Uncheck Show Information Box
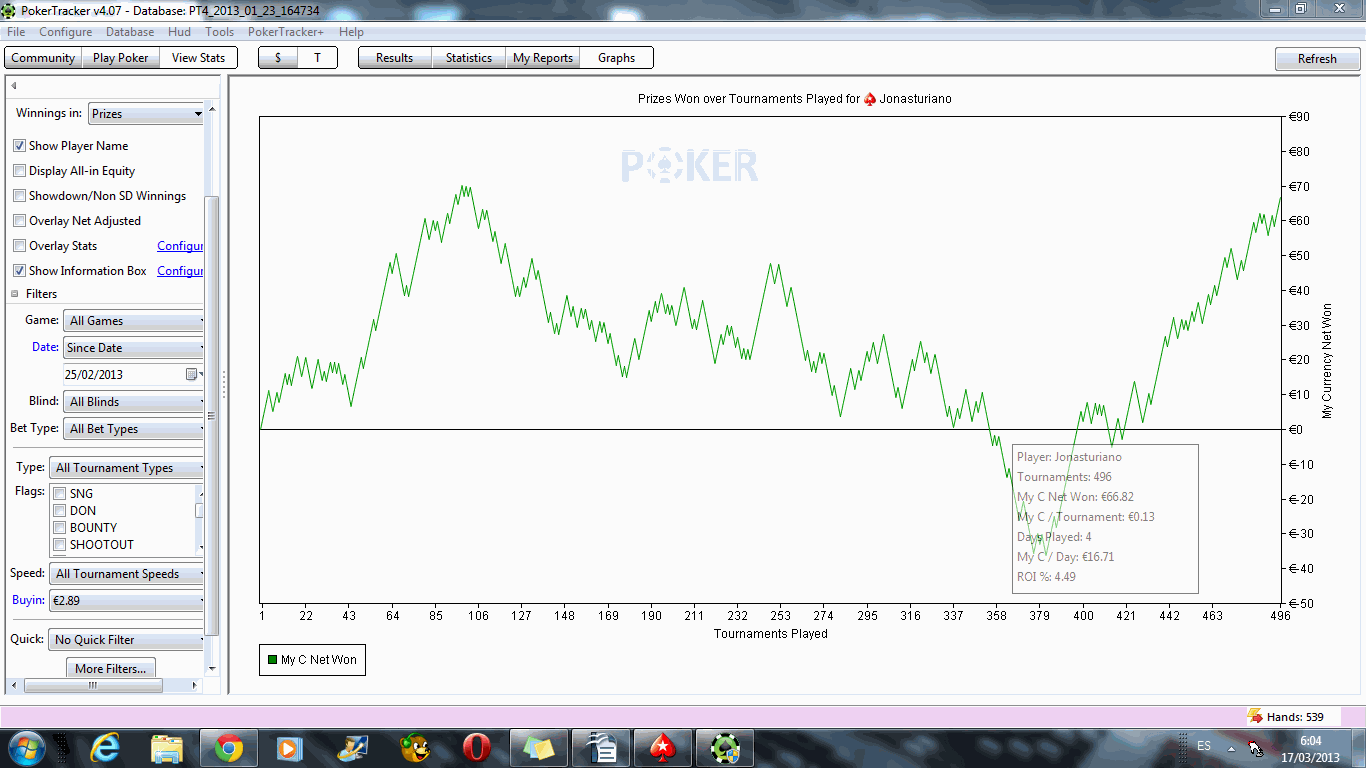 (x=20, y=271)
